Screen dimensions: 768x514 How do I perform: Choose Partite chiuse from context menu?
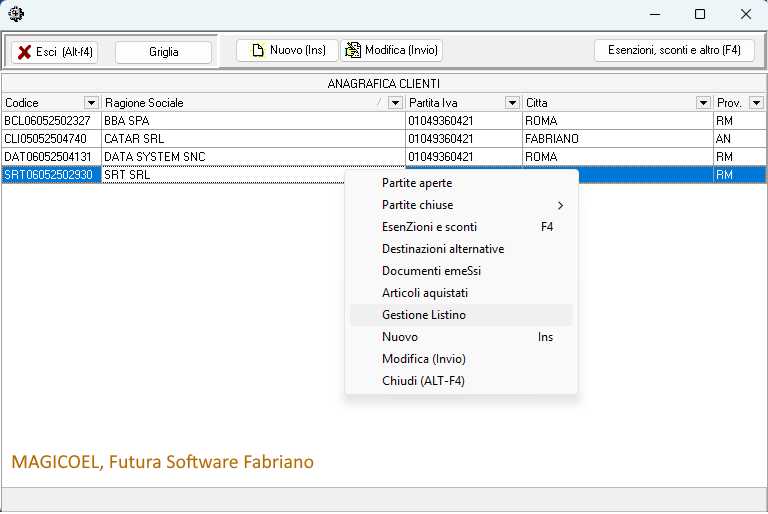(x=461, y=205)
